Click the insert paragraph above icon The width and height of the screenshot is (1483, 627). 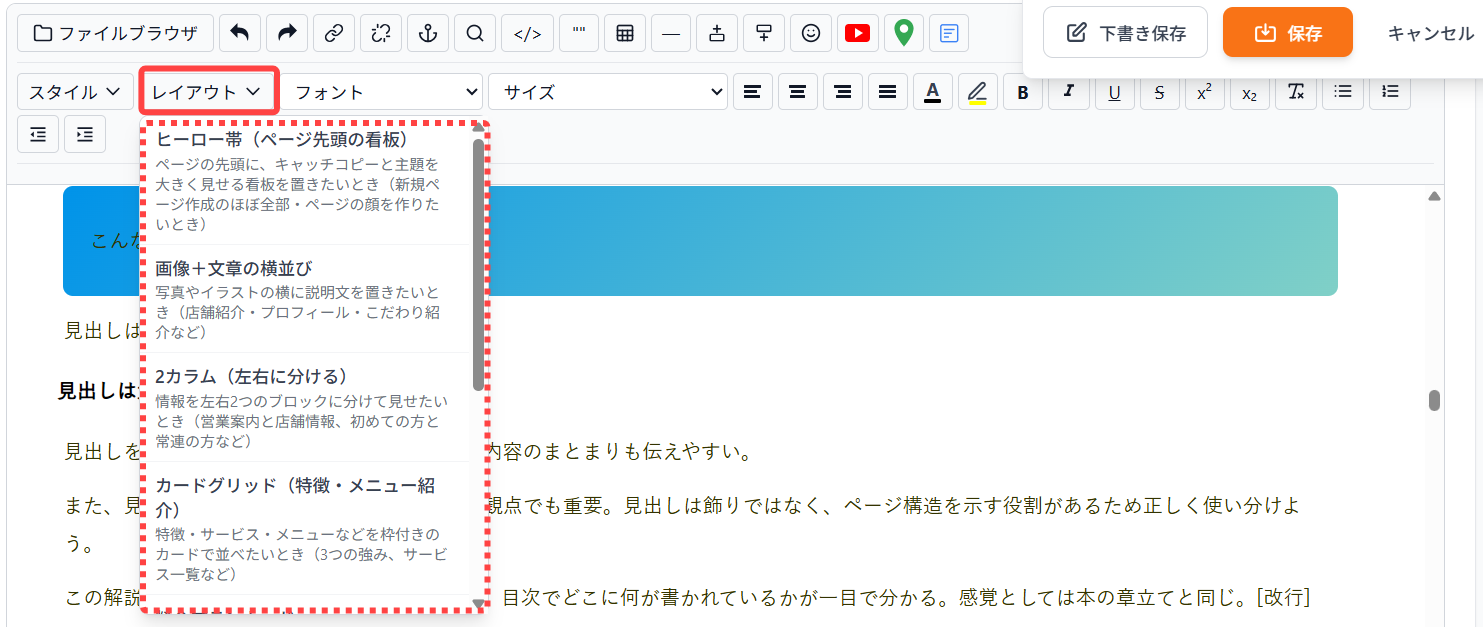717,33
